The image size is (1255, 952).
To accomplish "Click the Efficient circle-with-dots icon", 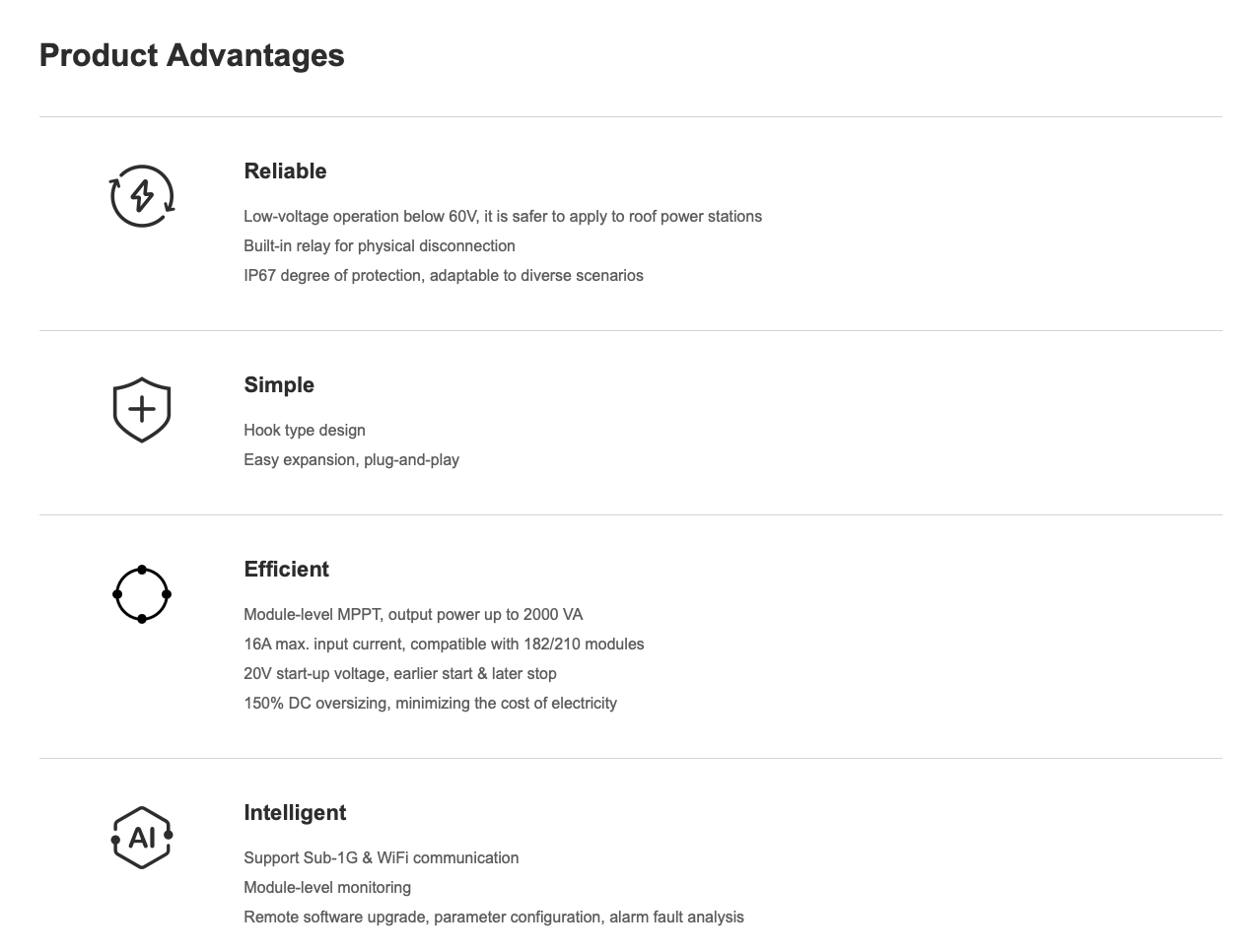I will click(x=142, y=594).
